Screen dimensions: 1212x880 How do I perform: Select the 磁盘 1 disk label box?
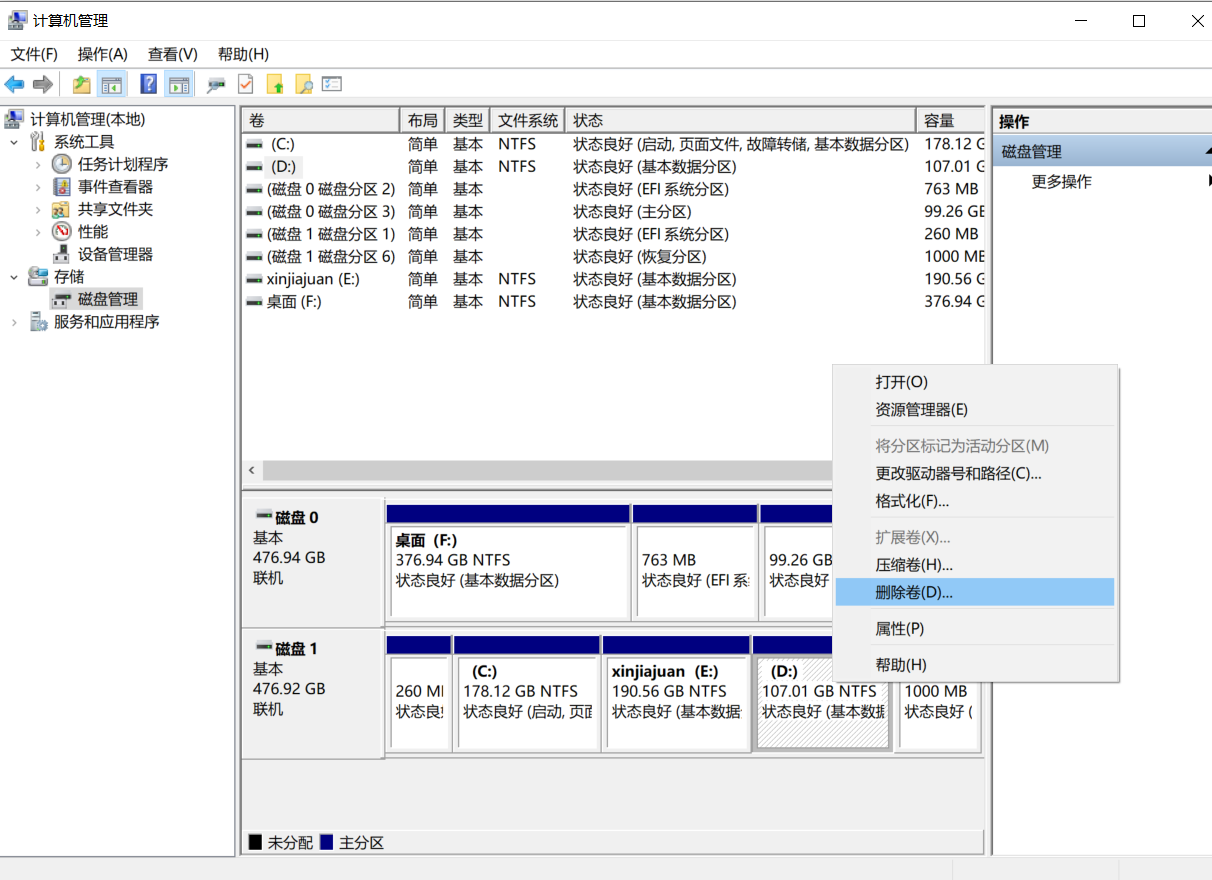313,693
